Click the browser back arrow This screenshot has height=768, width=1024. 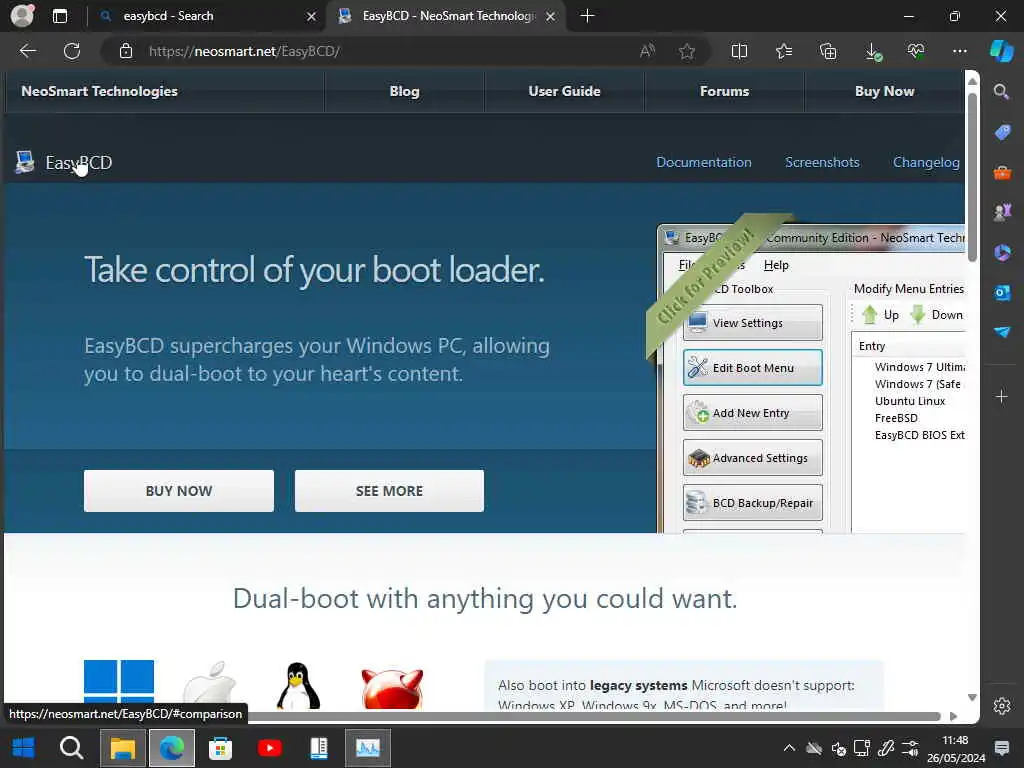coord(28,51)
